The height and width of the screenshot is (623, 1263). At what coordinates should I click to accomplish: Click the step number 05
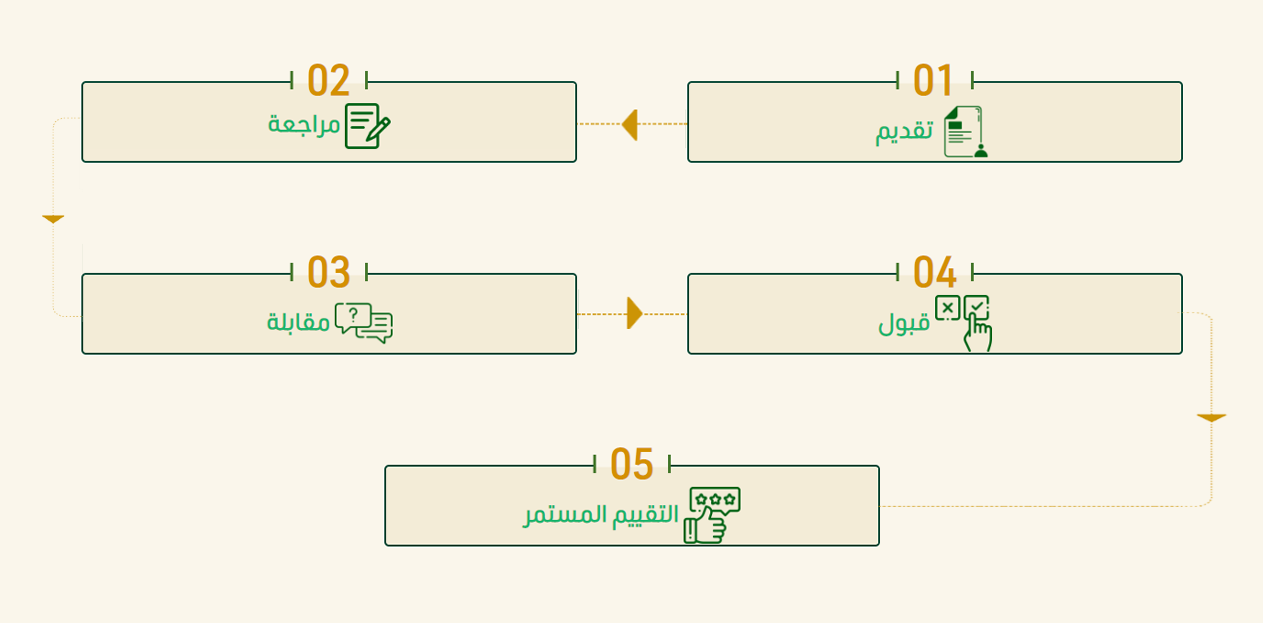click(631, 464)
